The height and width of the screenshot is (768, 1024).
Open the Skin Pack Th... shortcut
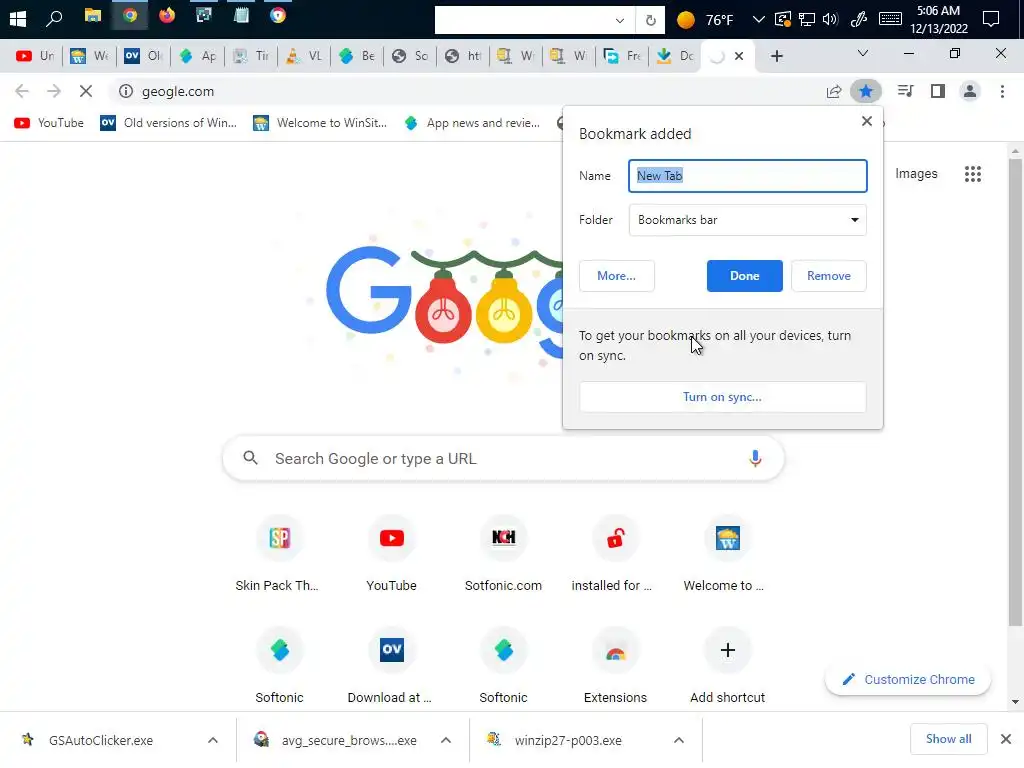[279, 554]
